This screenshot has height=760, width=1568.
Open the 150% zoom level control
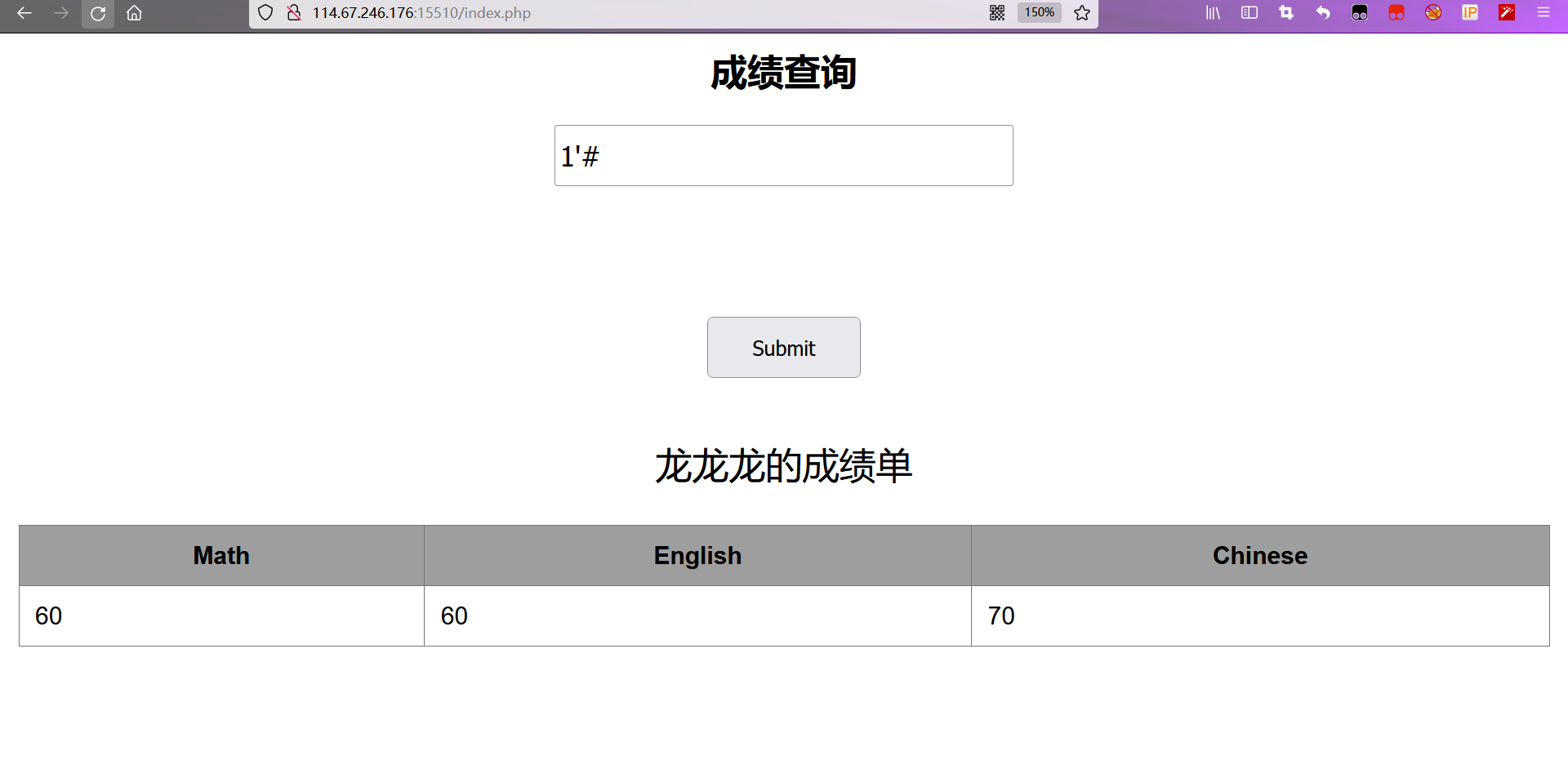1038,12
